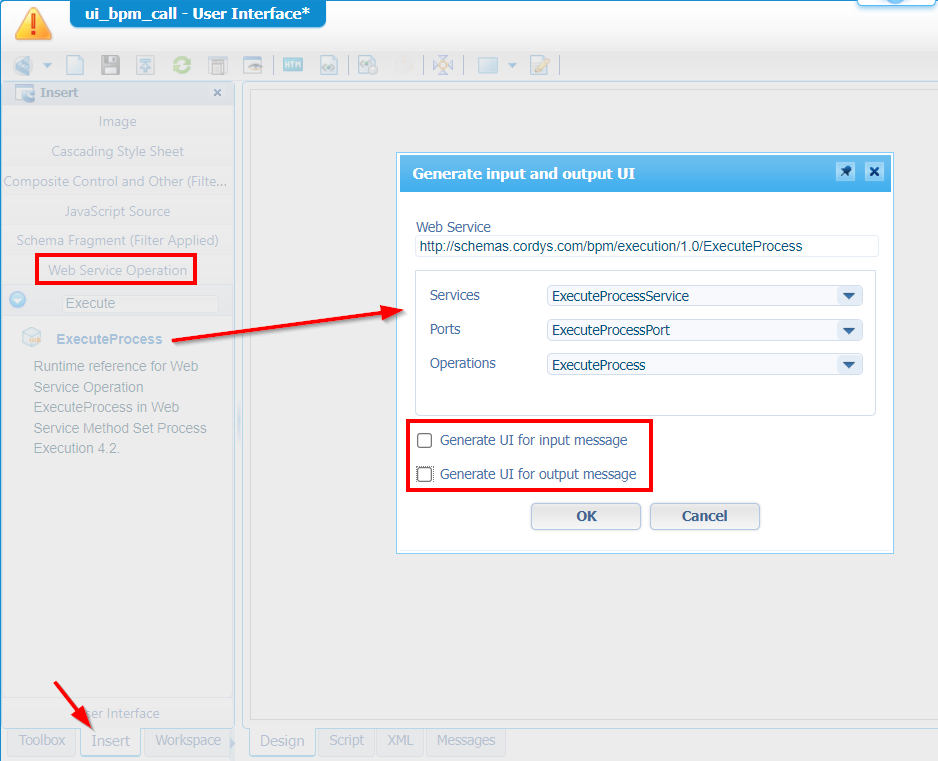The image size is (938, 761).
Task: Pin the Generate input and output UI dialog
Action: tap(845, 172)
